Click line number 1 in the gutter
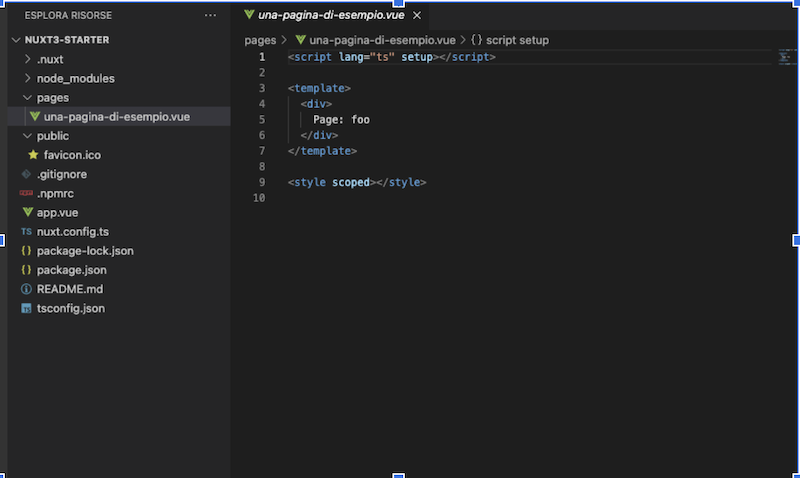800x478 pixels. (x=262, y=57)
